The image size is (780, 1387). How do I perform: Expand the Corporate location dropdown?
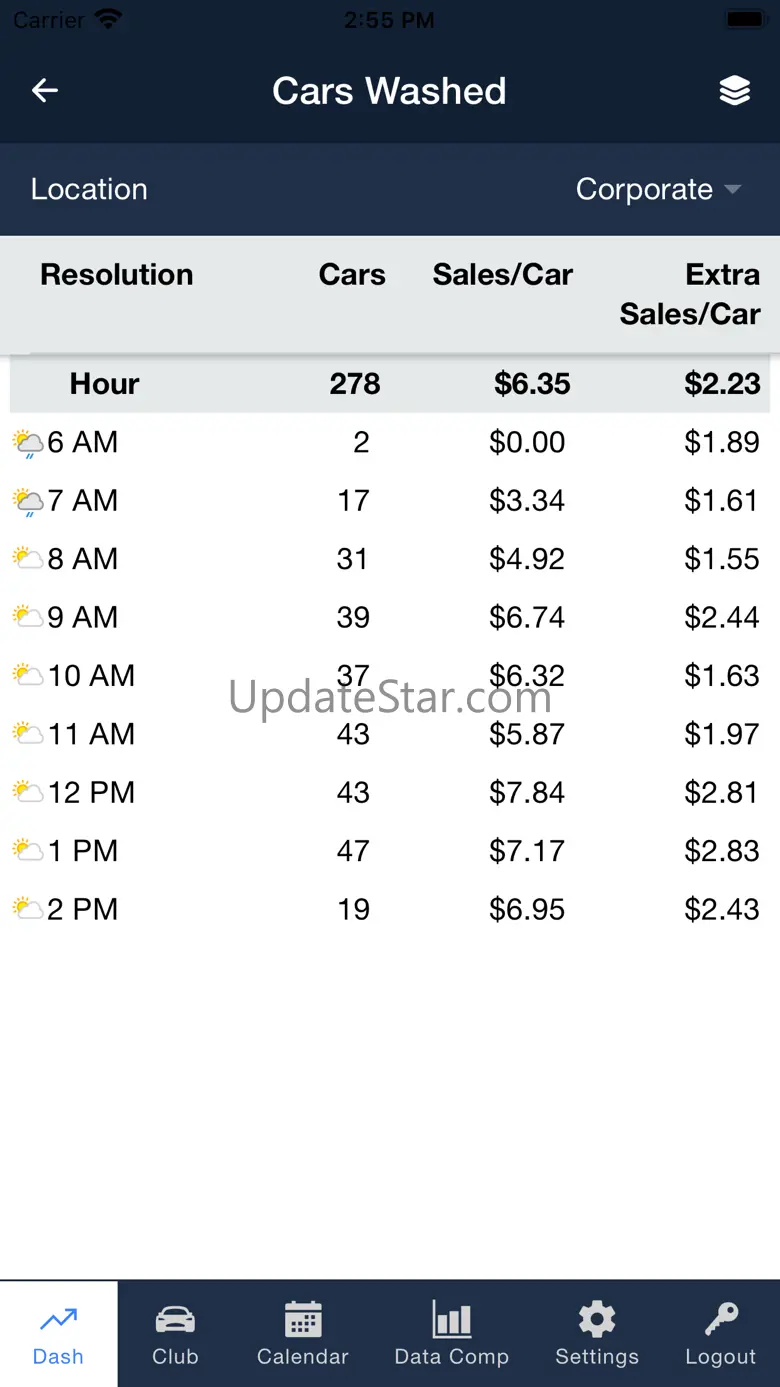pyautogui.click(x=644, y=190)
